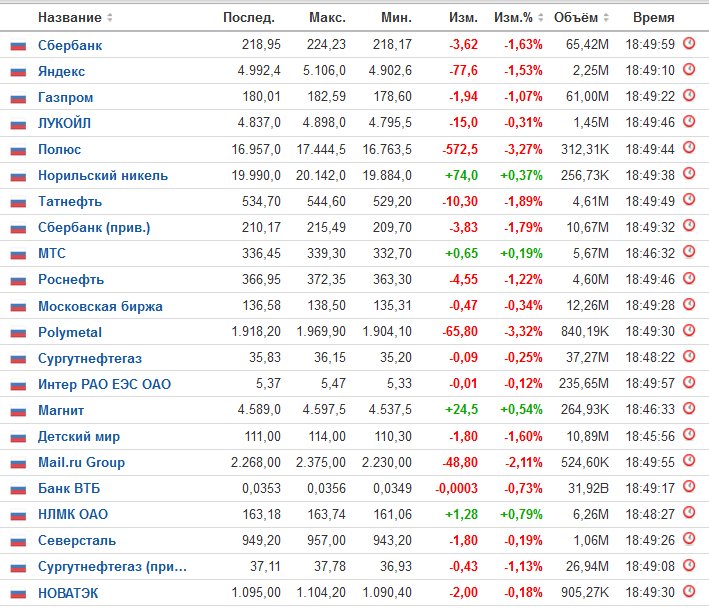Open the Сбербанк (прив.) stock link

click(x=94, y=227)
